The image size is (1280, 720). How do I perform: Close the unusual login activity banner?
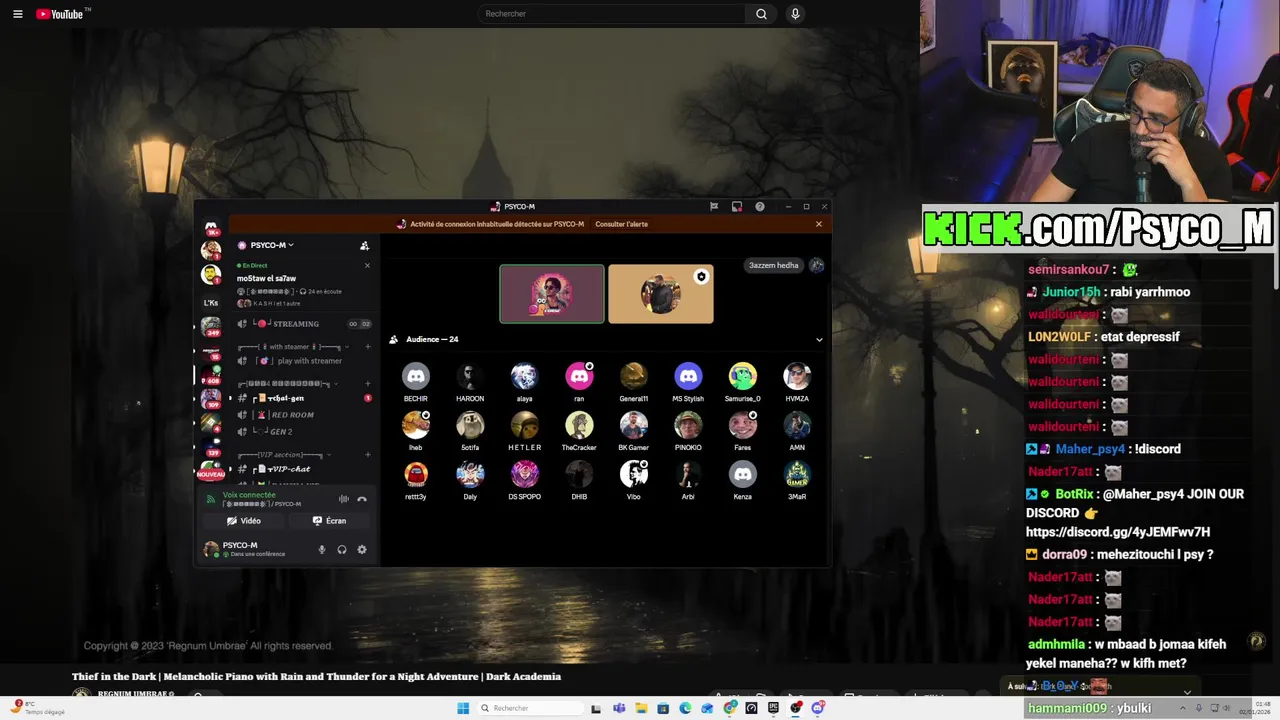click(x=819, y=224)
